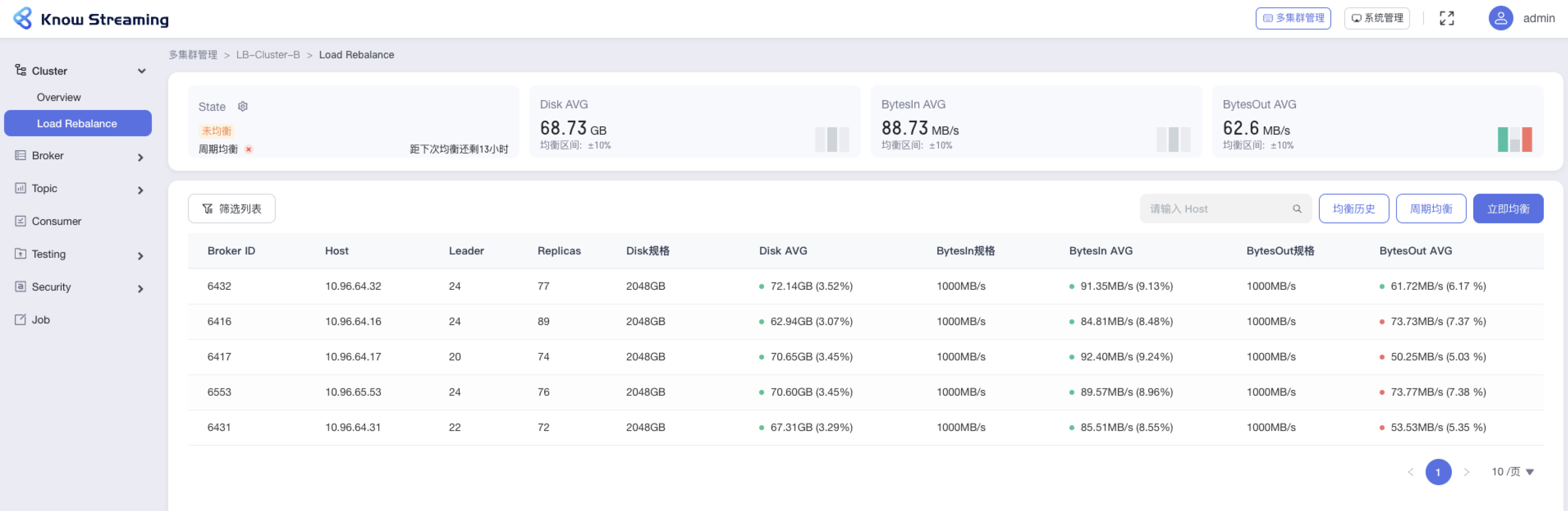This screenshot has height=511, width=1568.
Task: Click the Consumer sidebar icon
Action: coord(20,221)
